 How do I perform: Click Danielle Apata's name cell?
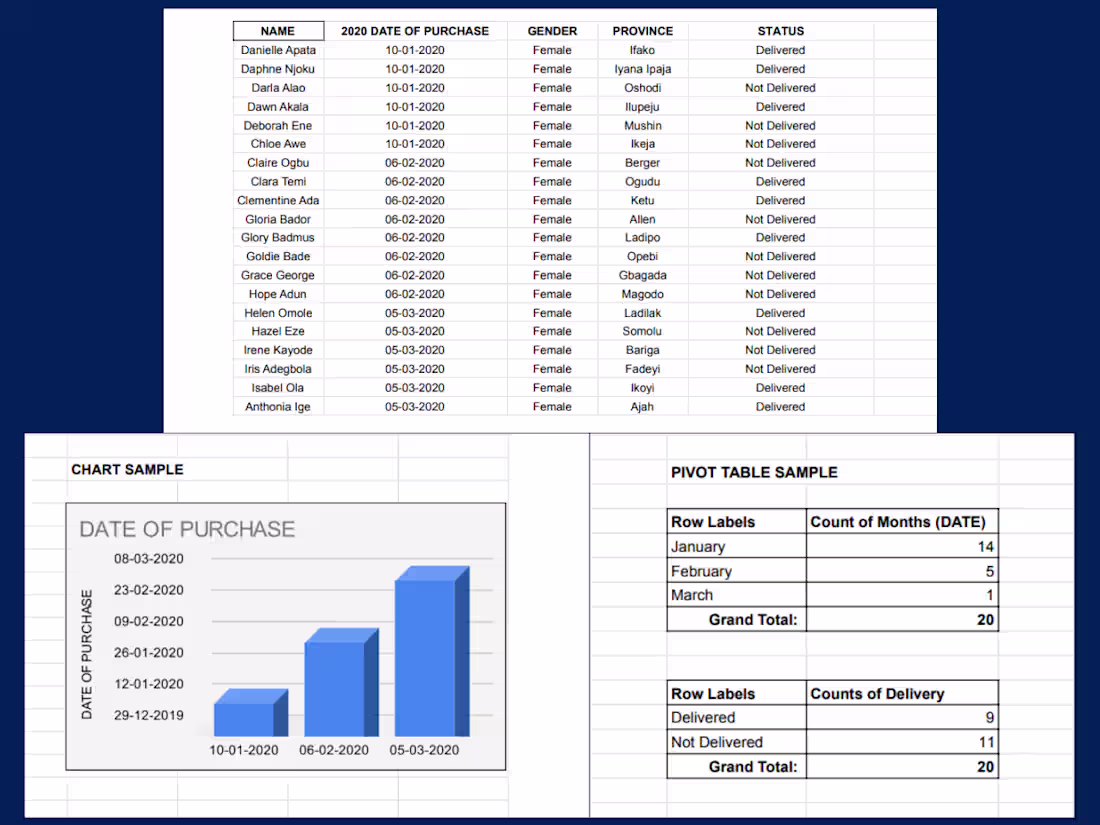pos(278,49)
